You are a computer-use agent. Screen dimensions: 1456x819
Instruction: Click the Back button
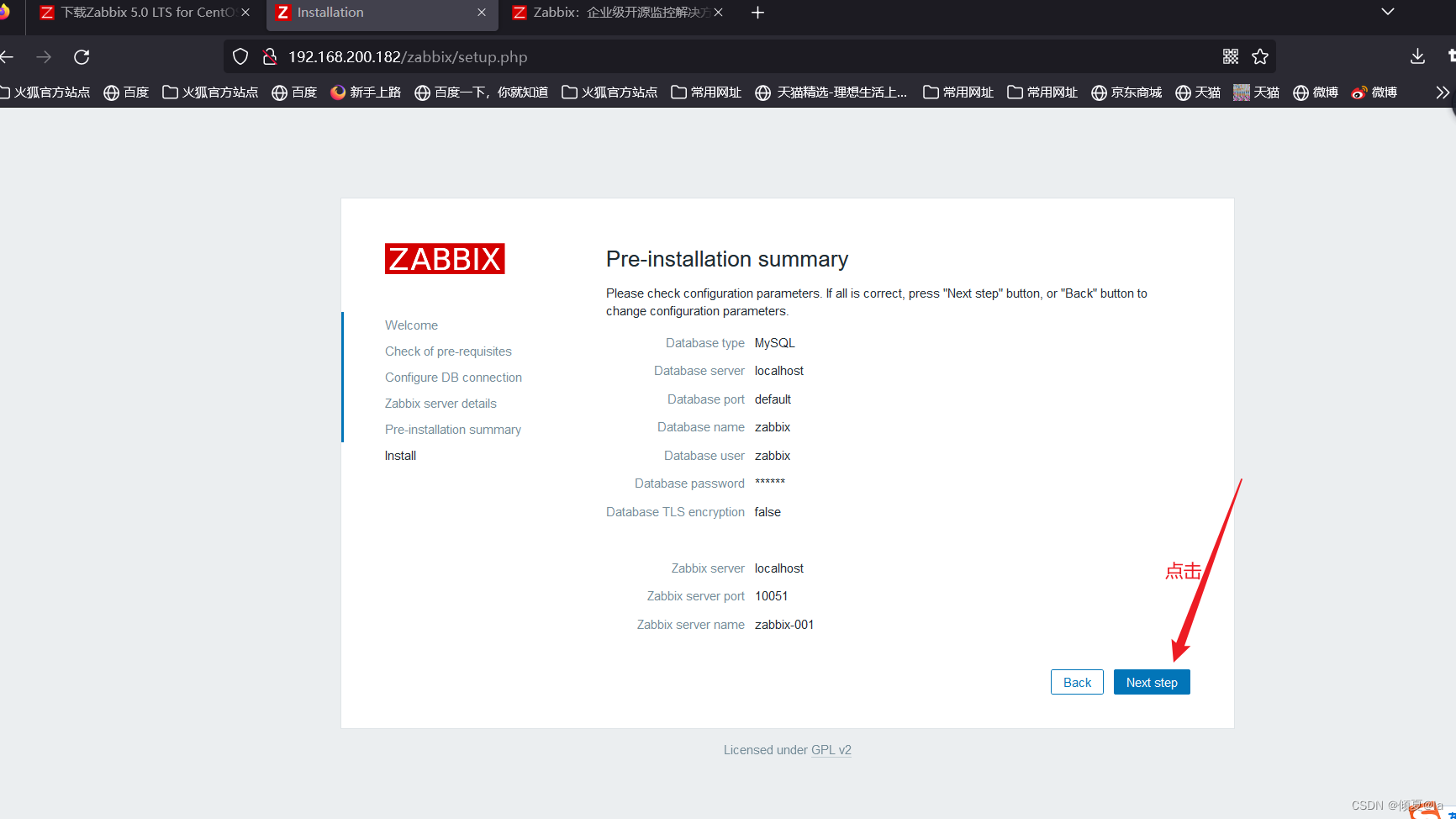1077,682
